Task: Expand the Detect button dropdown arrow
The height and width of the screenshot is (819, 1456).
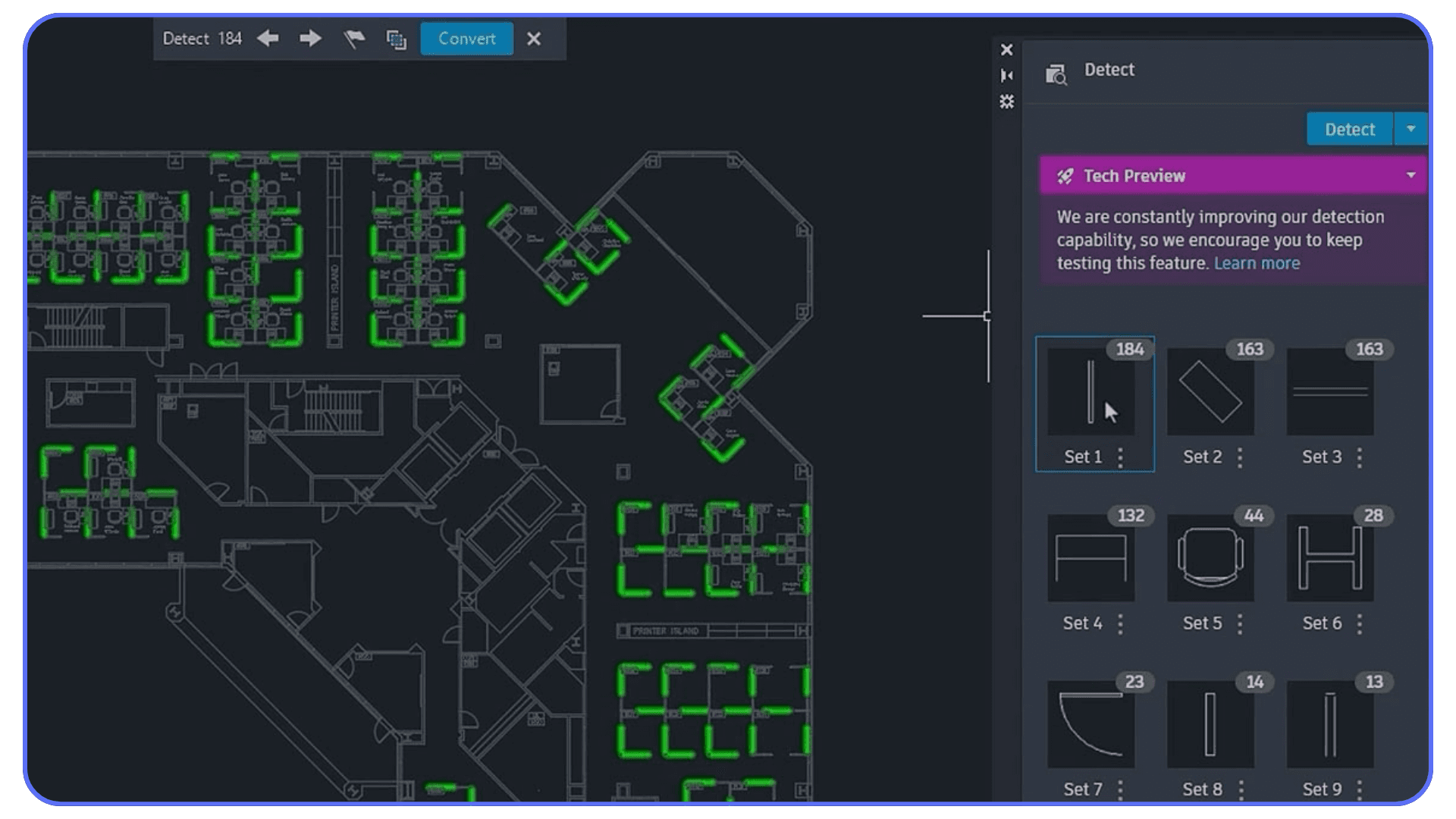Action: [x=1411, y=128]
